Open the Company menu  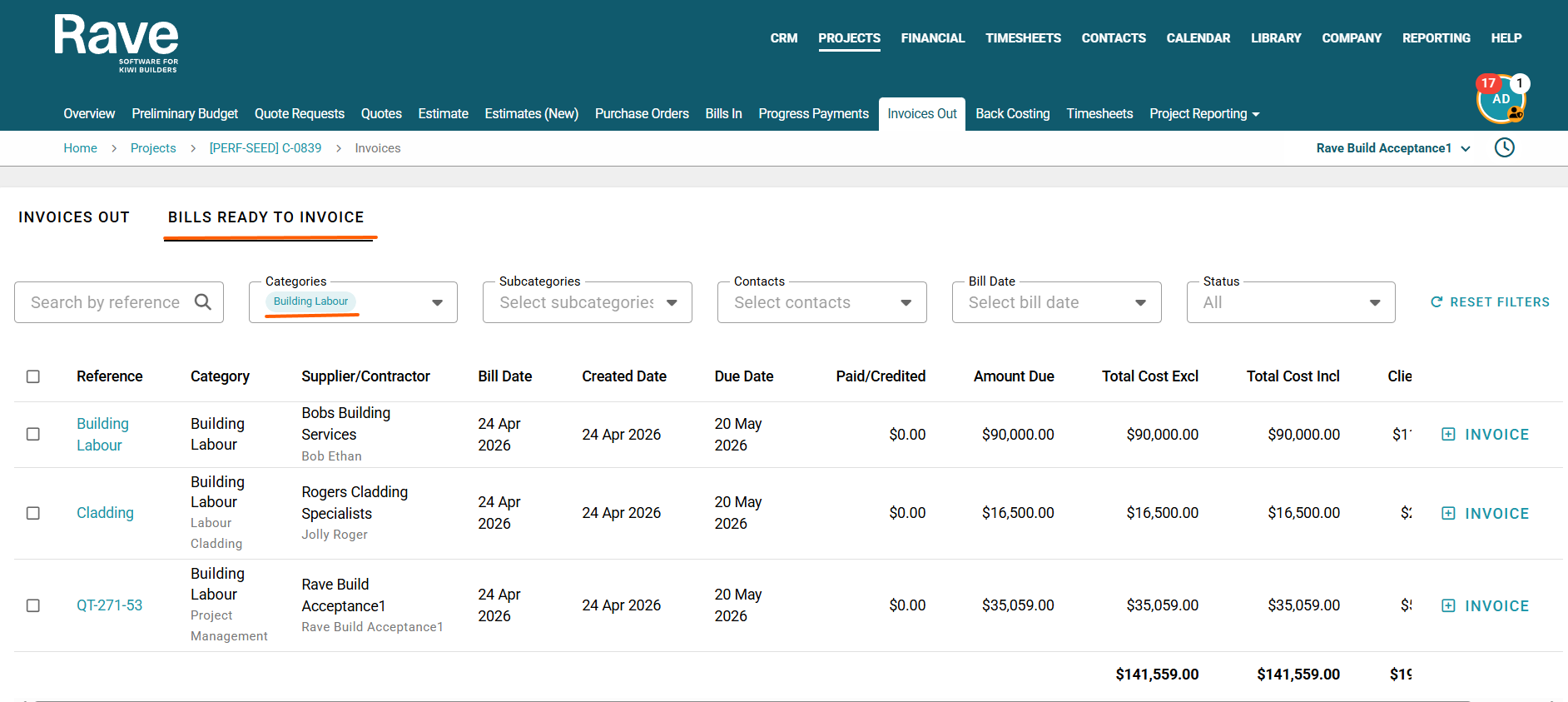(x=1352, y=38)
